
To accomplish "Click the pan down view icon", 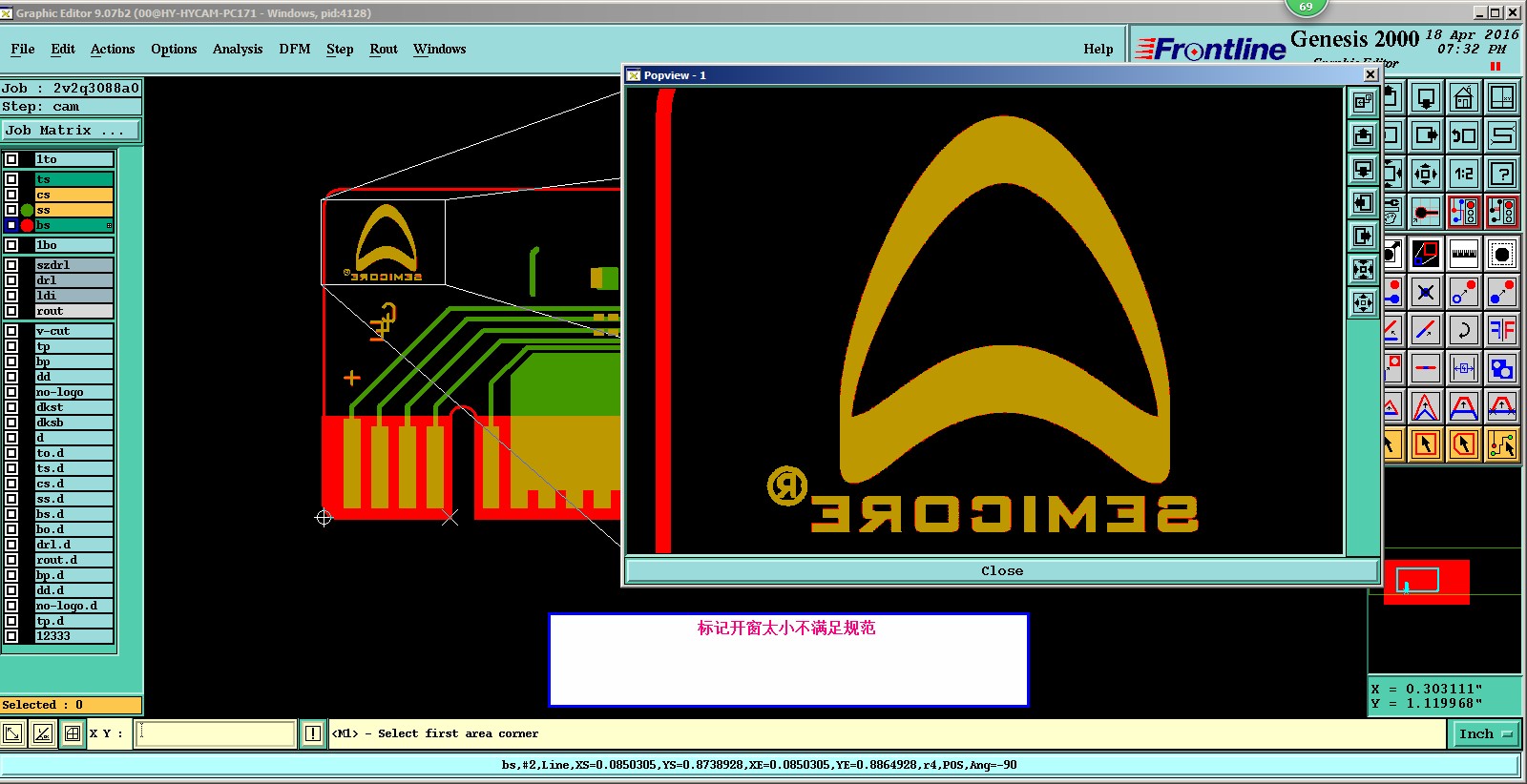I will 1426,98.
